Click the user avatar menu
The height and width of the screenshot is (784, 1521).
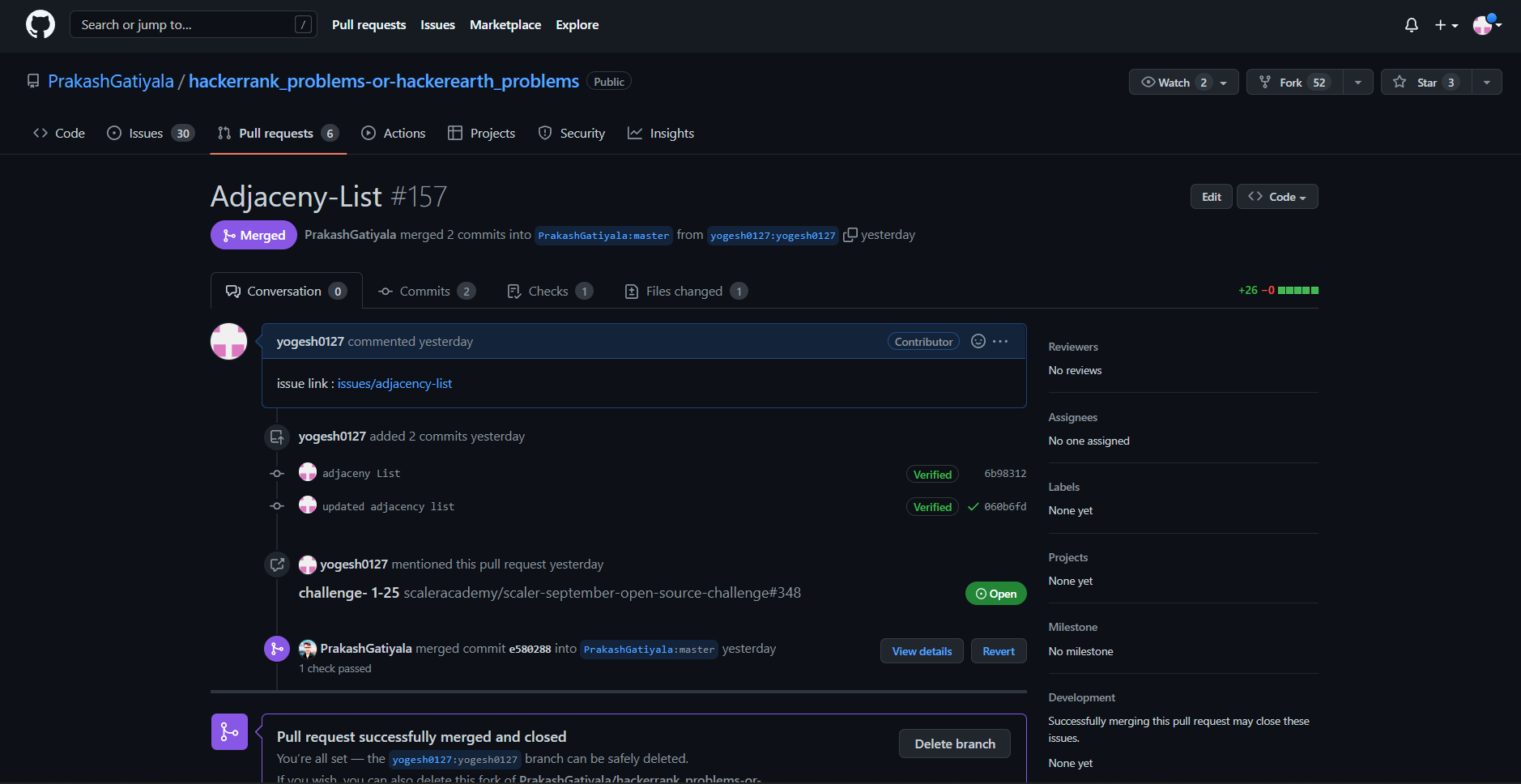click(1483, 25)
